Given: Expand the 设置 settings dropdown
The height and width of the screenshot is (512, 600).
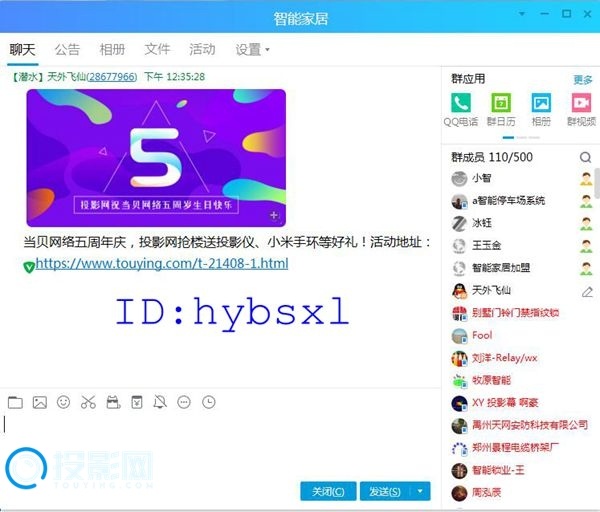Looking at the screenshot, I should [252, 49].
